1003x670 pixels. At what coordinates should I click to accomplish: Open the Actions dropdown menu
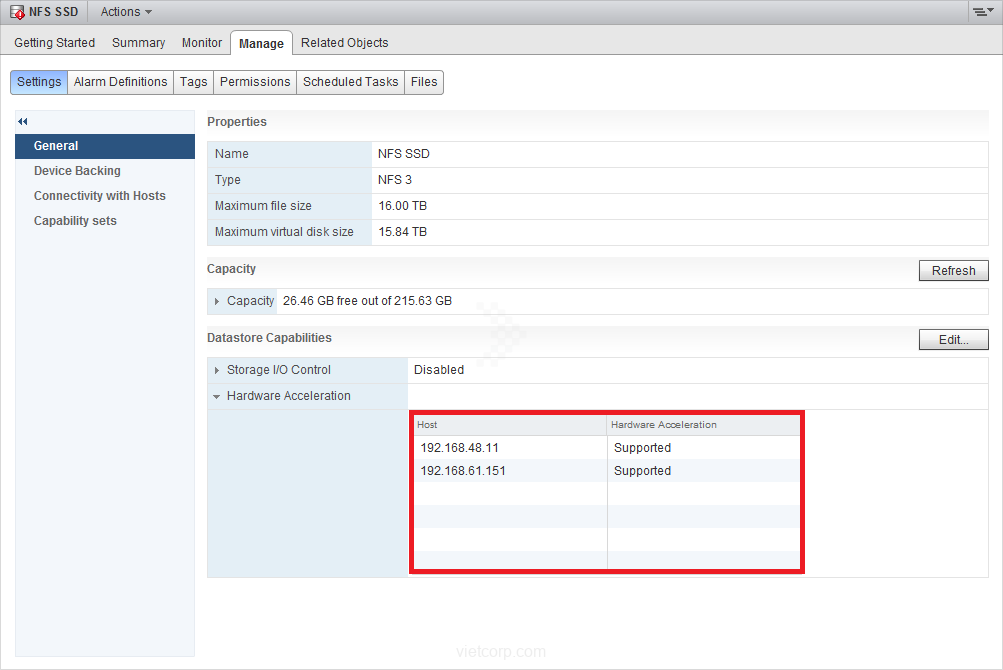(x=126, y=12)
